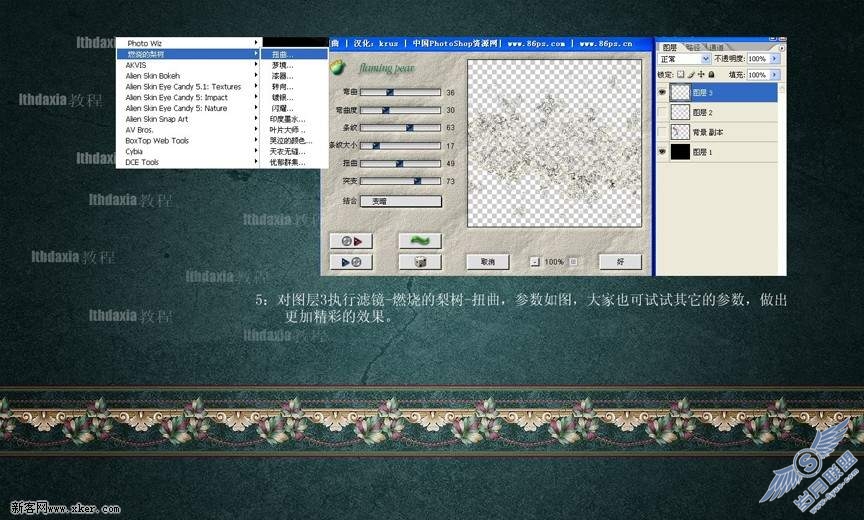Adjust the 条纹大小 slider set to 17
The image size is (864, 520).
[400, 145]
